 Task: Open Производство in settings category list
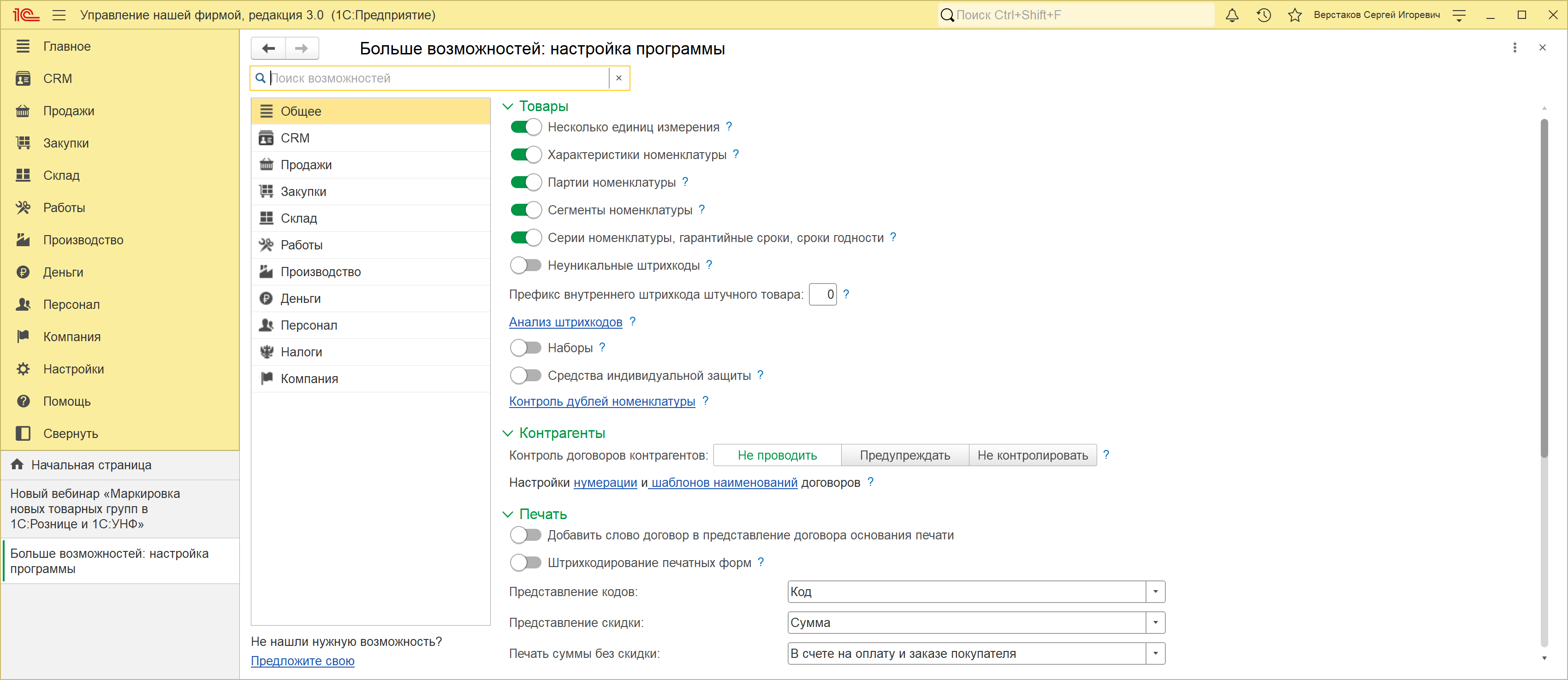[x=370, y=272]
